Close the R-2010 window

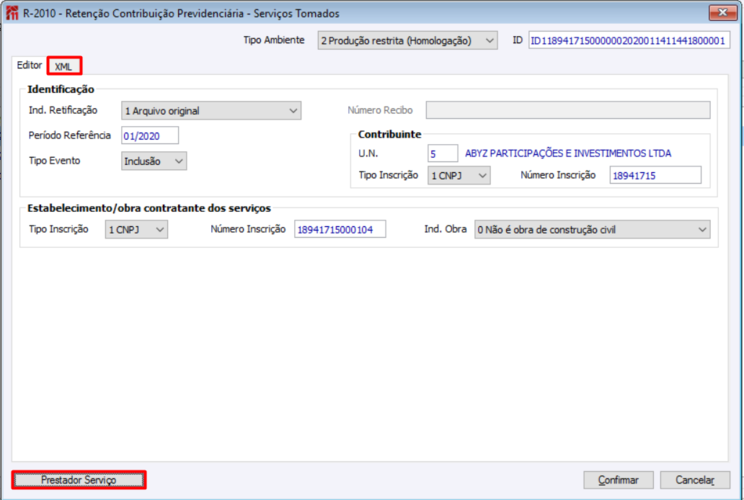pyautogui.click(x=723, y=13)
